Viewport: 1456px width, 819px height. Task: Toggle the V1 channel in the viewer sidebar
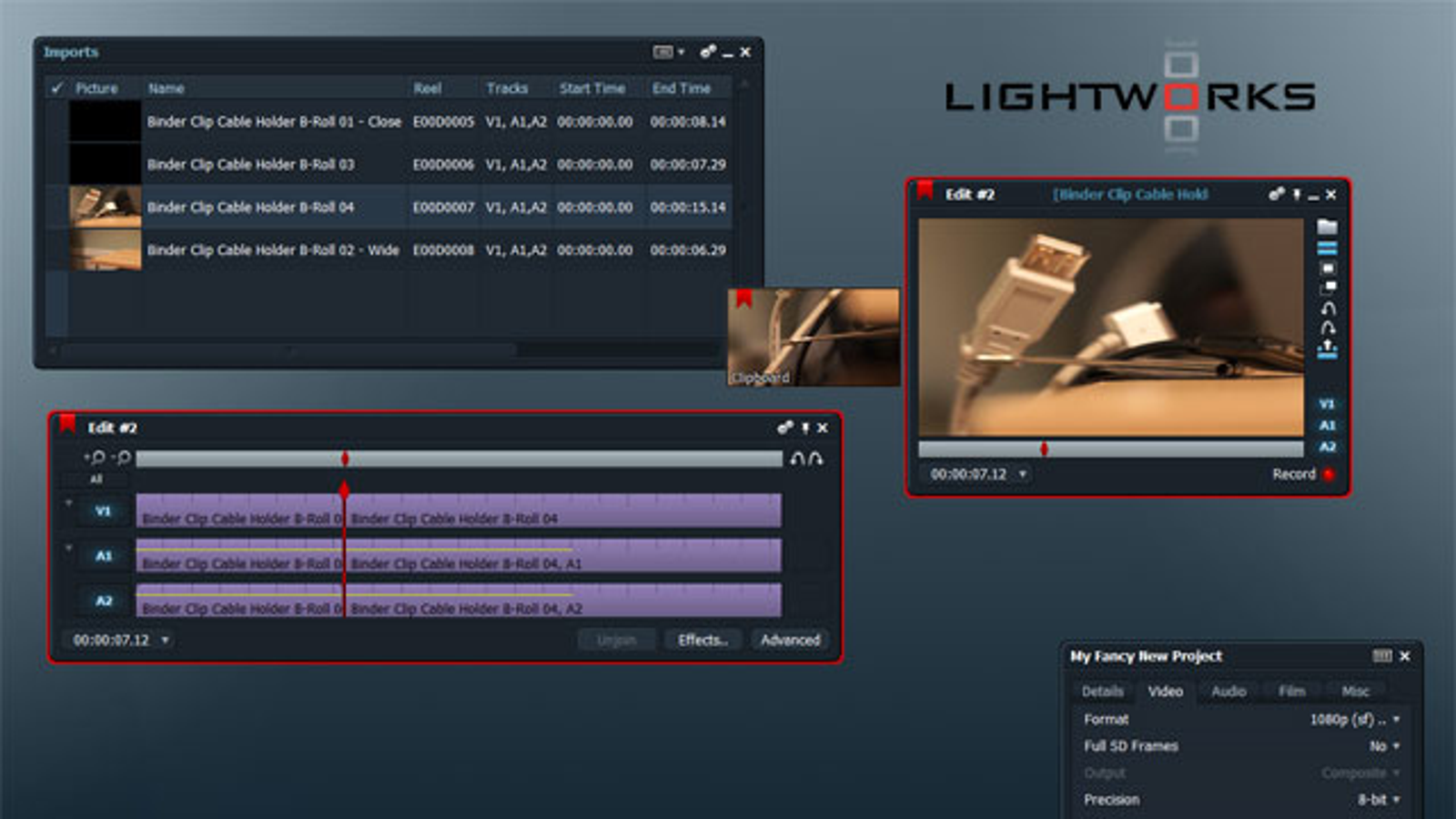coord(1327,404)
